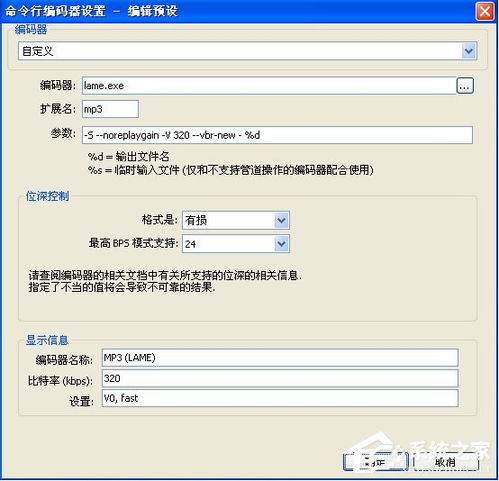This screenshot has height=481, width=499.
Task: Click the 比特率 (kbps) field showing 320
Action: (x=280, y=378)
